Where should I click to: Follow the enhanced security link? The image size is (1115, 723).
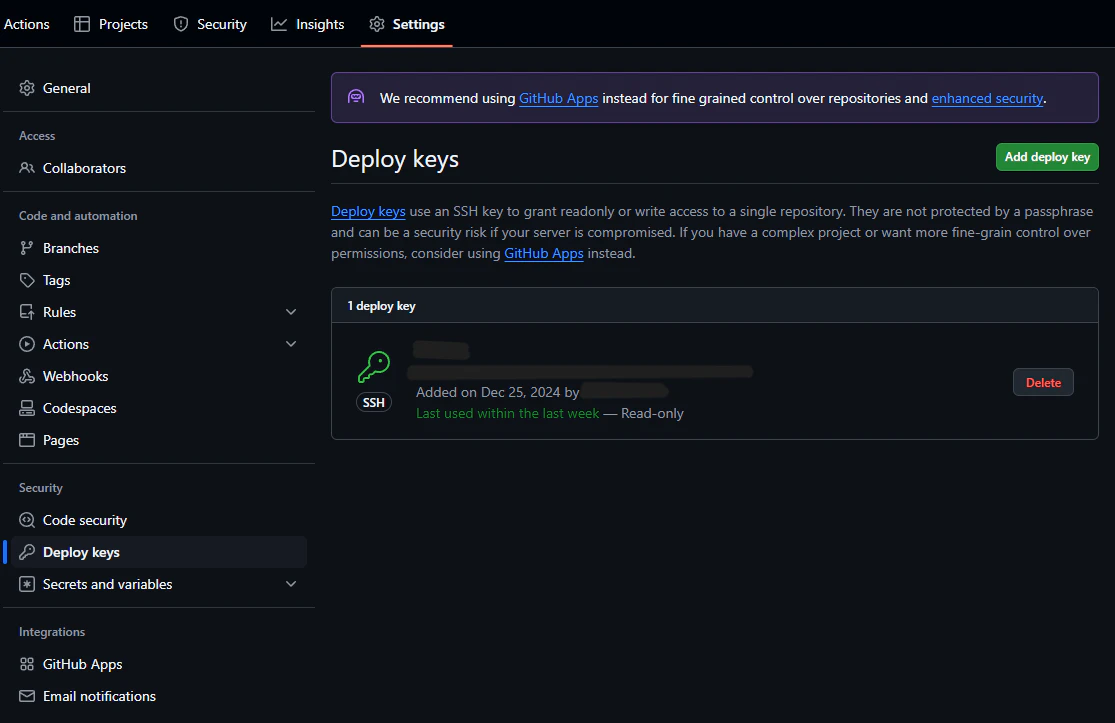(987, 98)
